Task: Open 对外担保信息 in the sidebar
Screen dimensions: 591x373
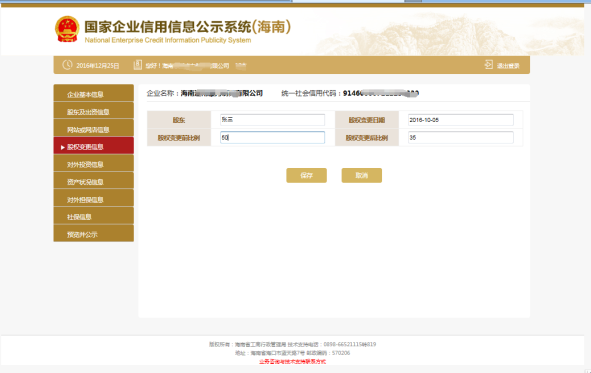Action: point(93,199)
